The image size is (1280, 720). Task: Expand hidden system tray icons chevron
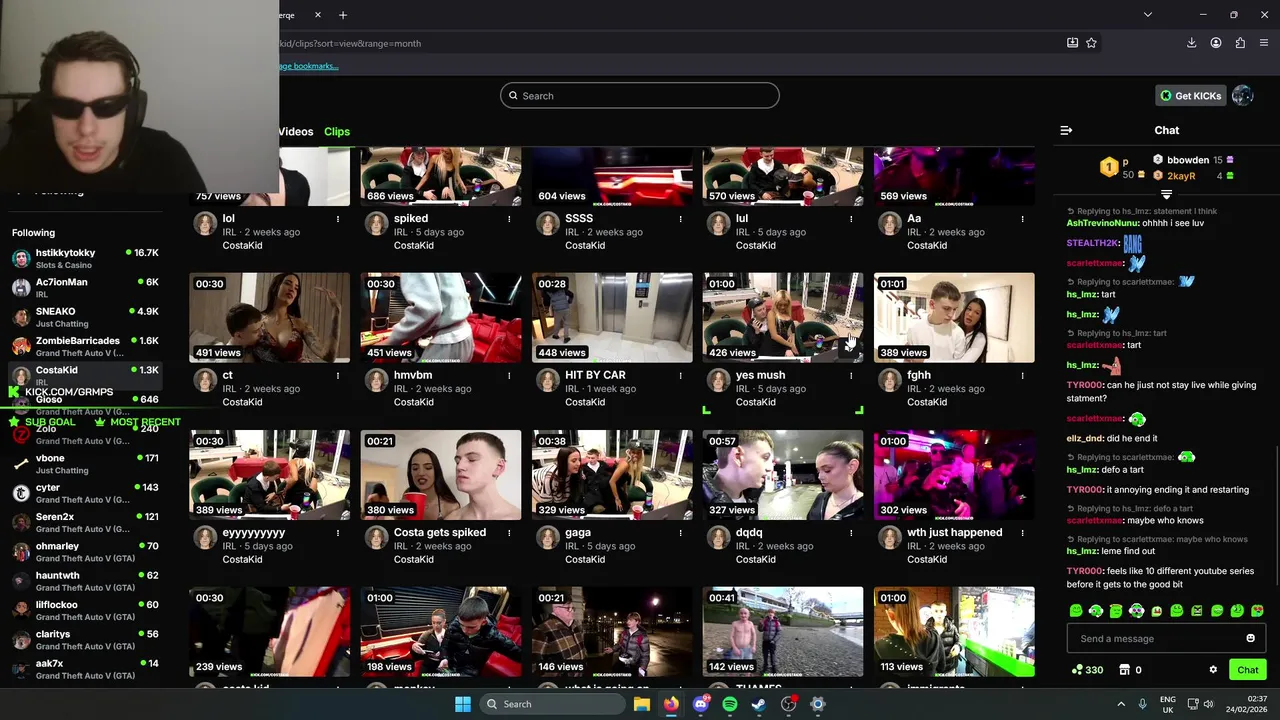[x=1120, y=704]
